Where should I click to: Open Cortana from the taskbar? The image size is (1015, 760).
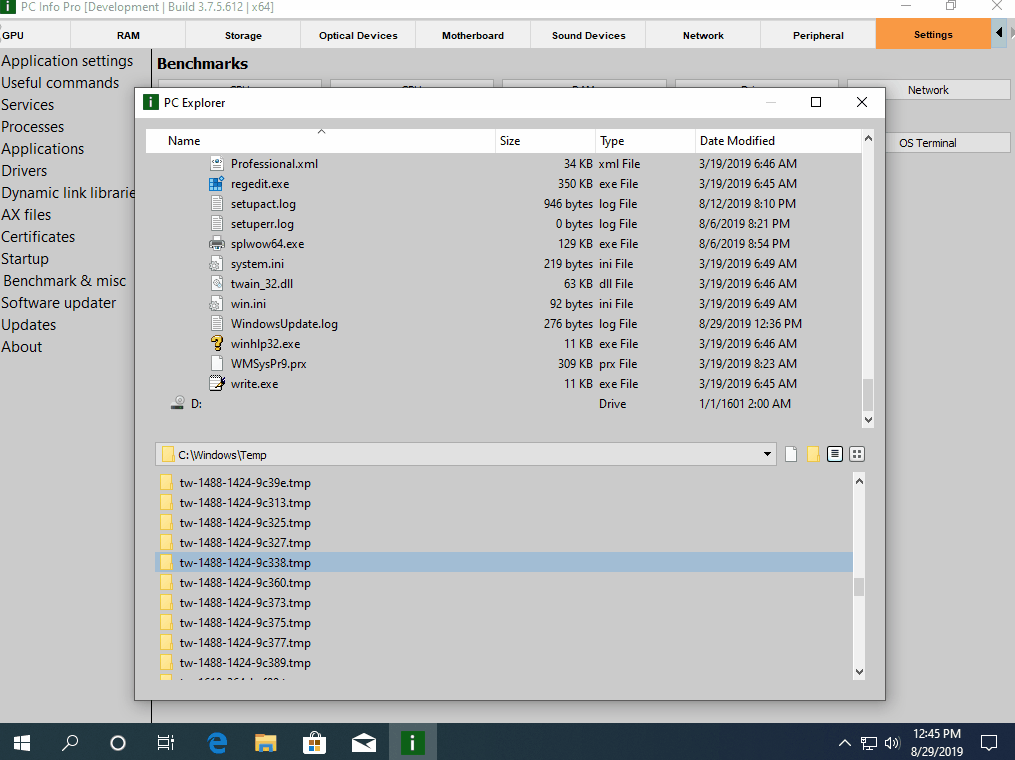[118, 742]
